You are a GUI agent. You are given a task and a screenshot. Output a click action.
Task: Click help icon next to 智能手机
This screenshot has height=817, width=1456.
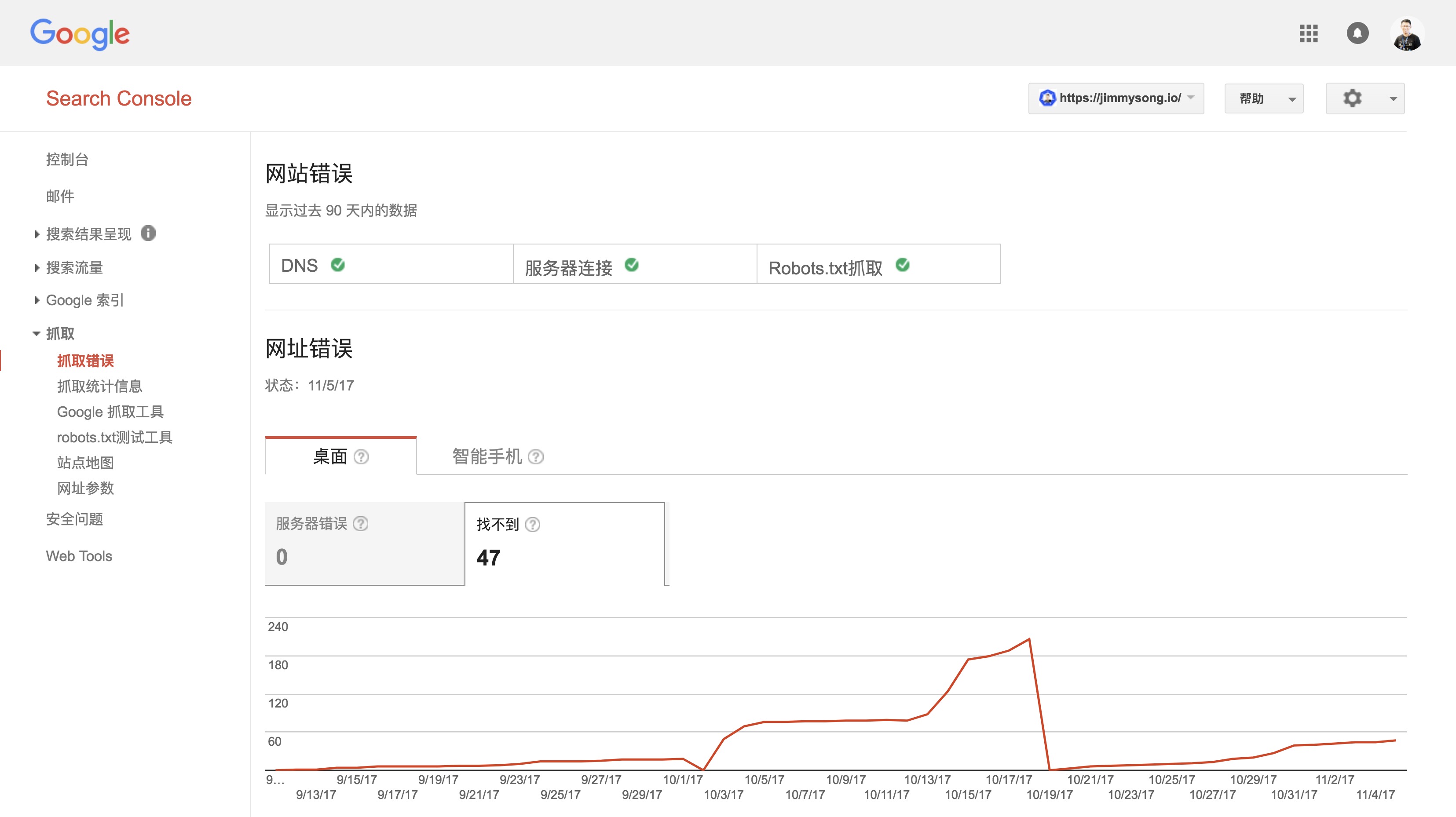(x=536, y=456)
